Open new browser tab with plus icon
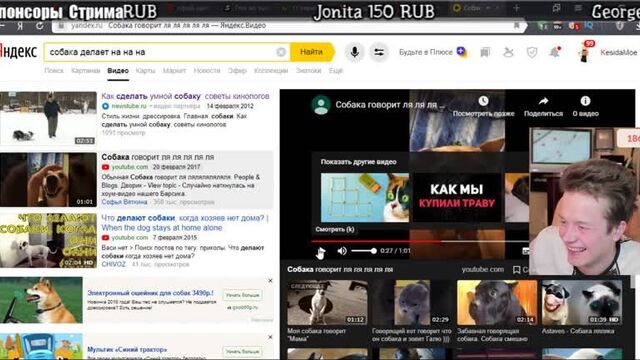640x360 pixels. (x=516, y=8)
